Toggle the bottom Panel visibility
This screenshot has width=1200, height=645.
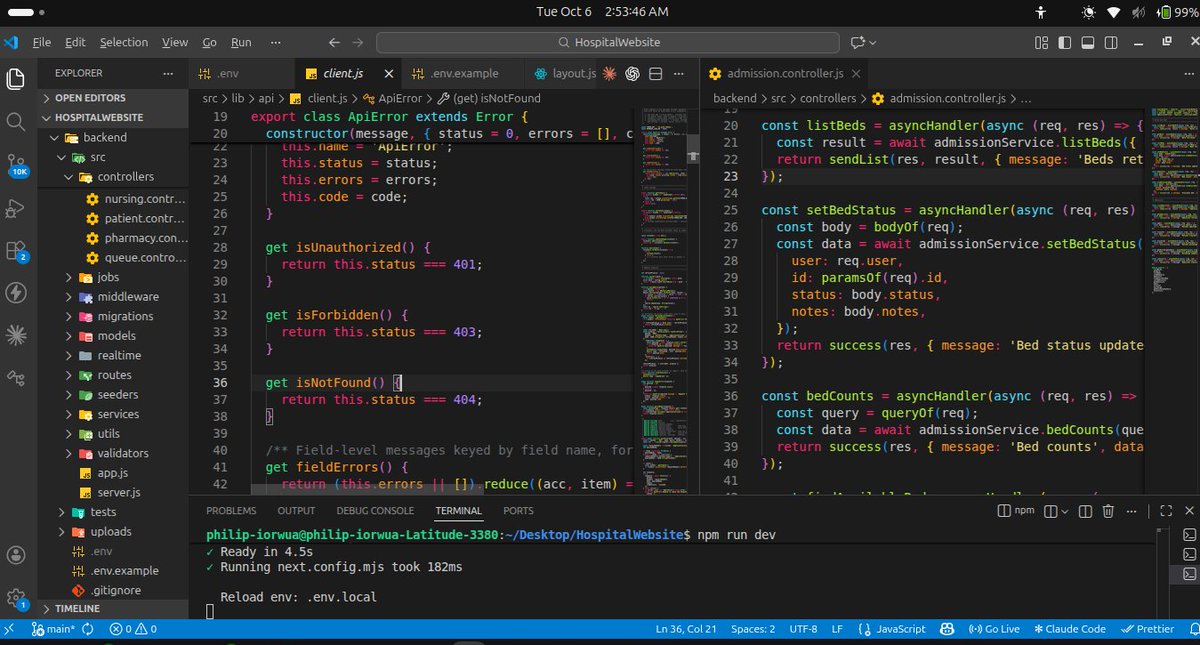[1088, 42]
